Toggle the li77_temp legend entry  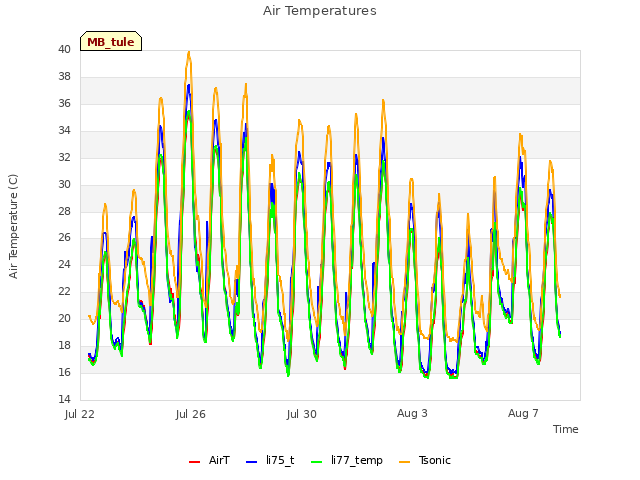coord(347,460)
